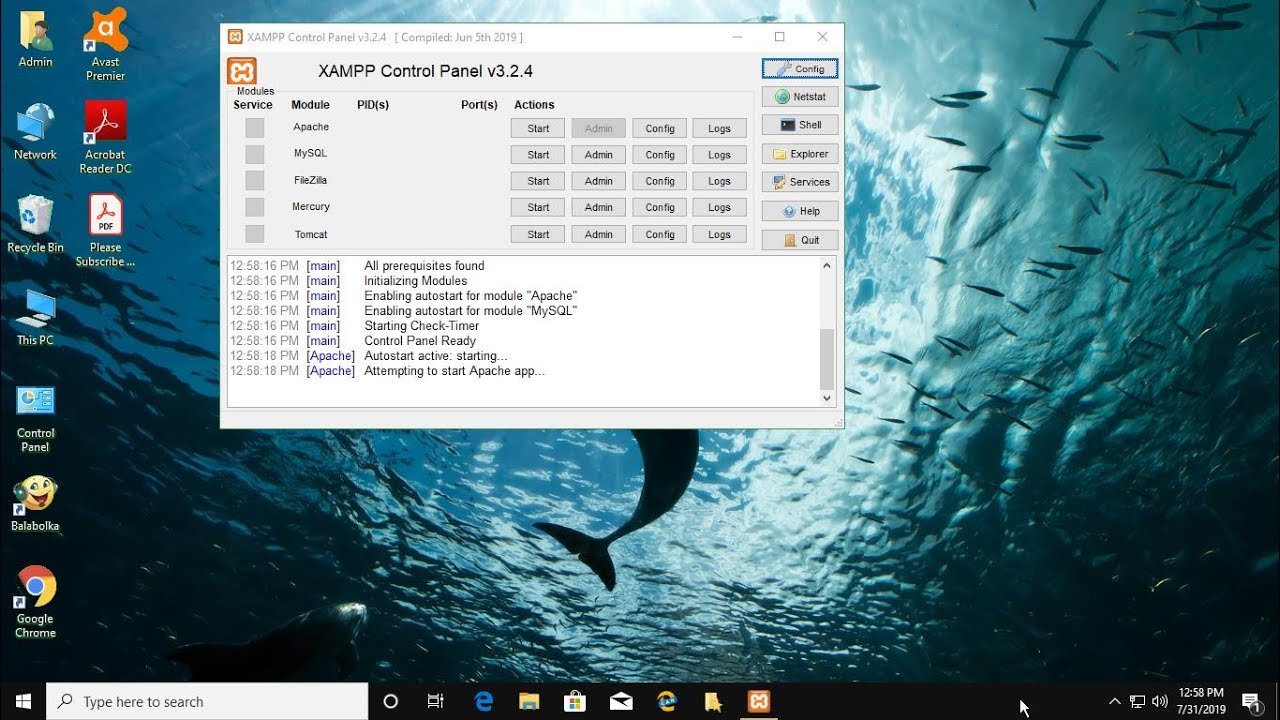Click log scrollbar down arrow
The height and width of the screenshot is (720, 1280).
click(x=827, y=398)
